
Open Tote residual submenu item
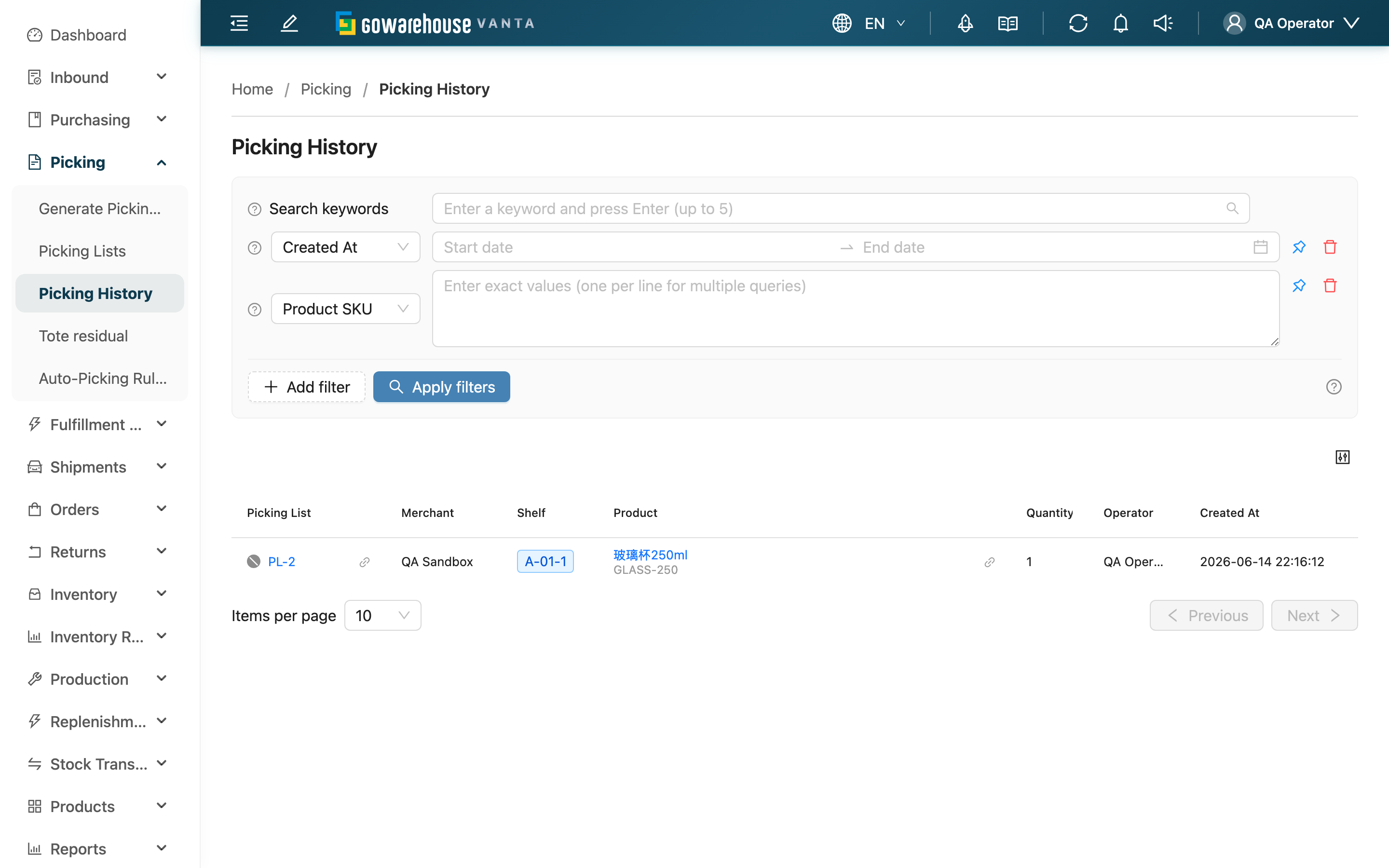click(x=100, y=336)
